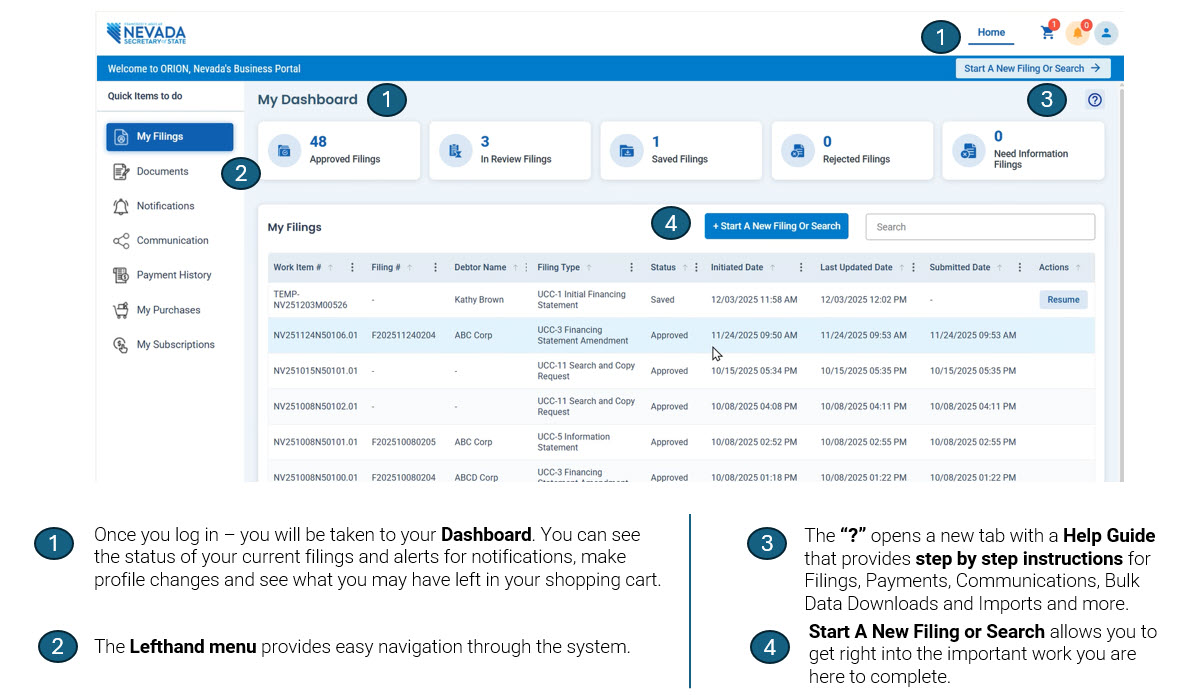The width and height of the screenshot is (1179, 695).
Task: Click the Actions column header
Action: point(1053,268)
